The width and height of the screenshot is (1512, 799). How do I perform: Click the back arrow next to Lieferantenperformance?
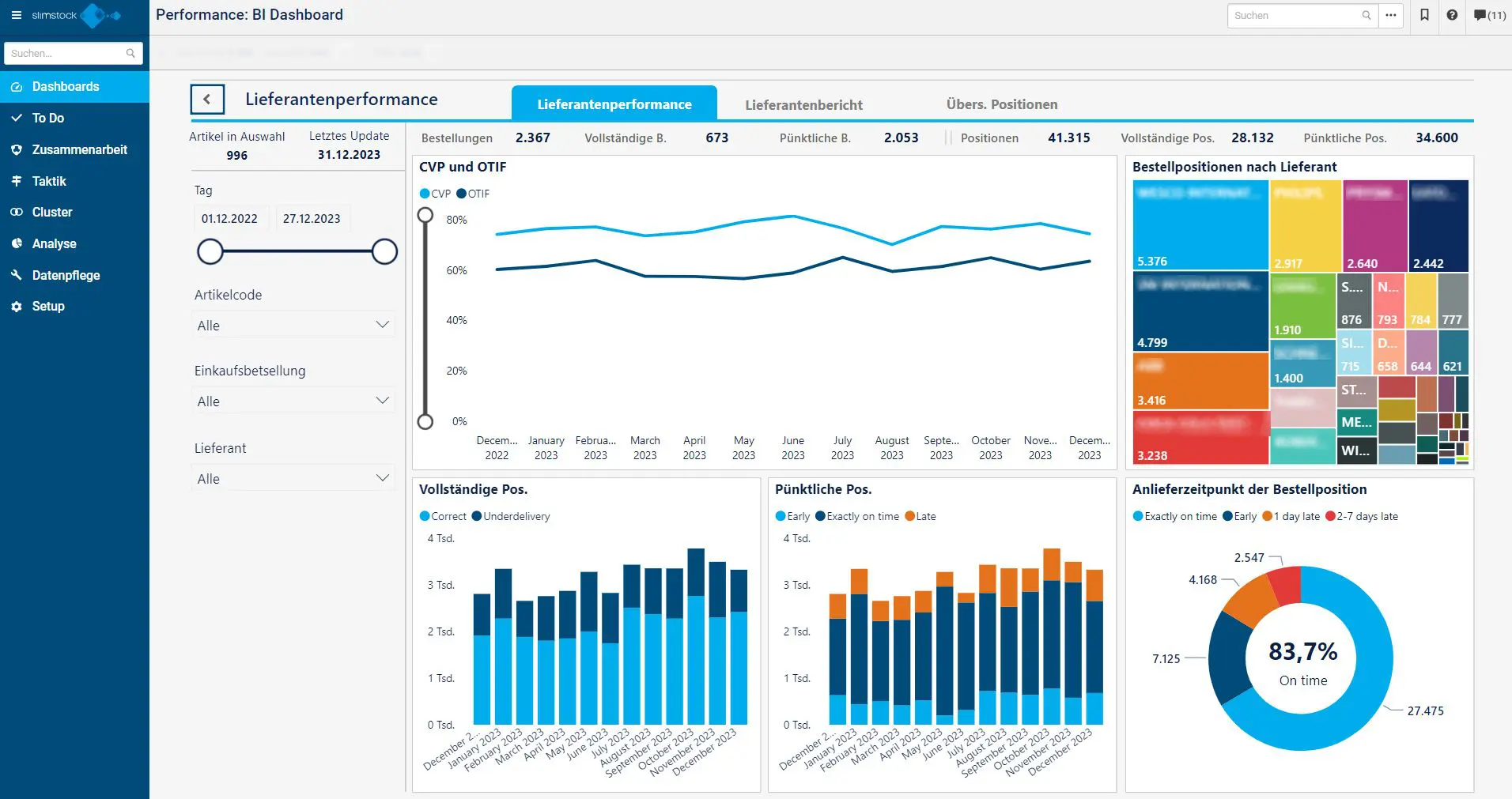tap(207, 99)
